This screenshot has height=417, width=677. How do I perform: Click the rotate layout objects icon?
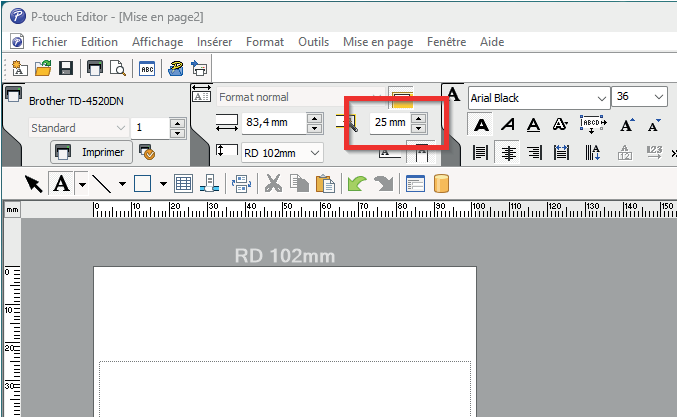click(x=241, y=184)
